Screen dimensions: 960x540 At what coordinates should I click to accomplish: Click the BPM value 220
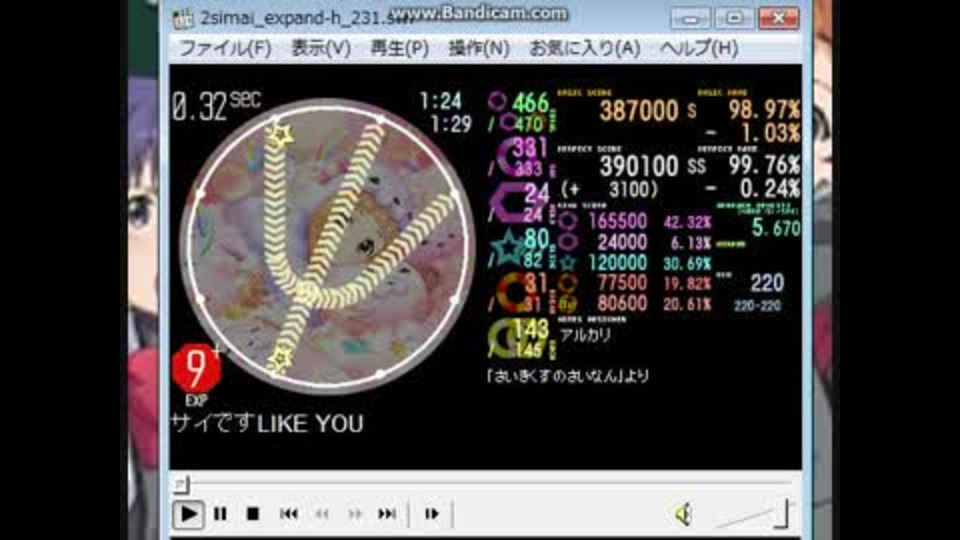(767, 283)
